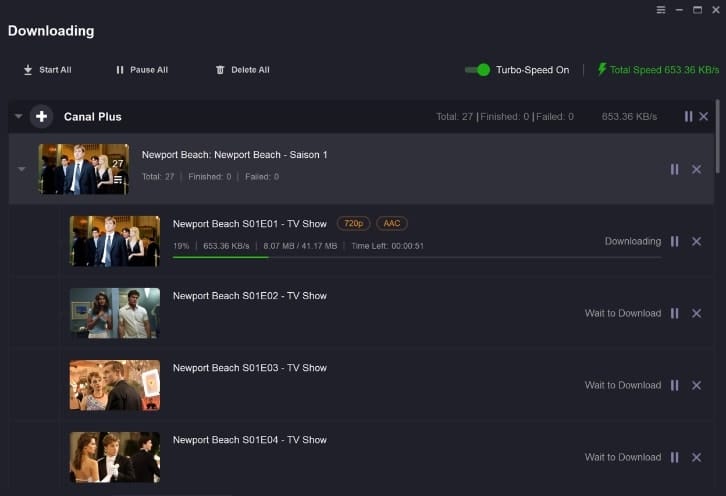The width and height of the screenshot is (726, 496).
Task: Click Delete All downloads
Action: 243,70
